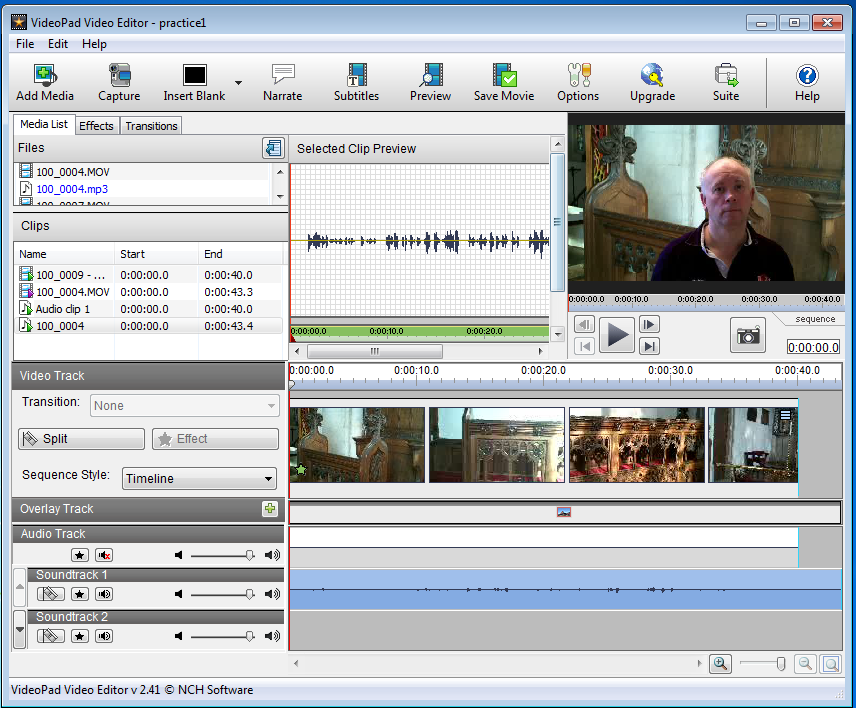The image size is (856, 708).
Task: Open the Transition dropdown
Action: [185, 406]
